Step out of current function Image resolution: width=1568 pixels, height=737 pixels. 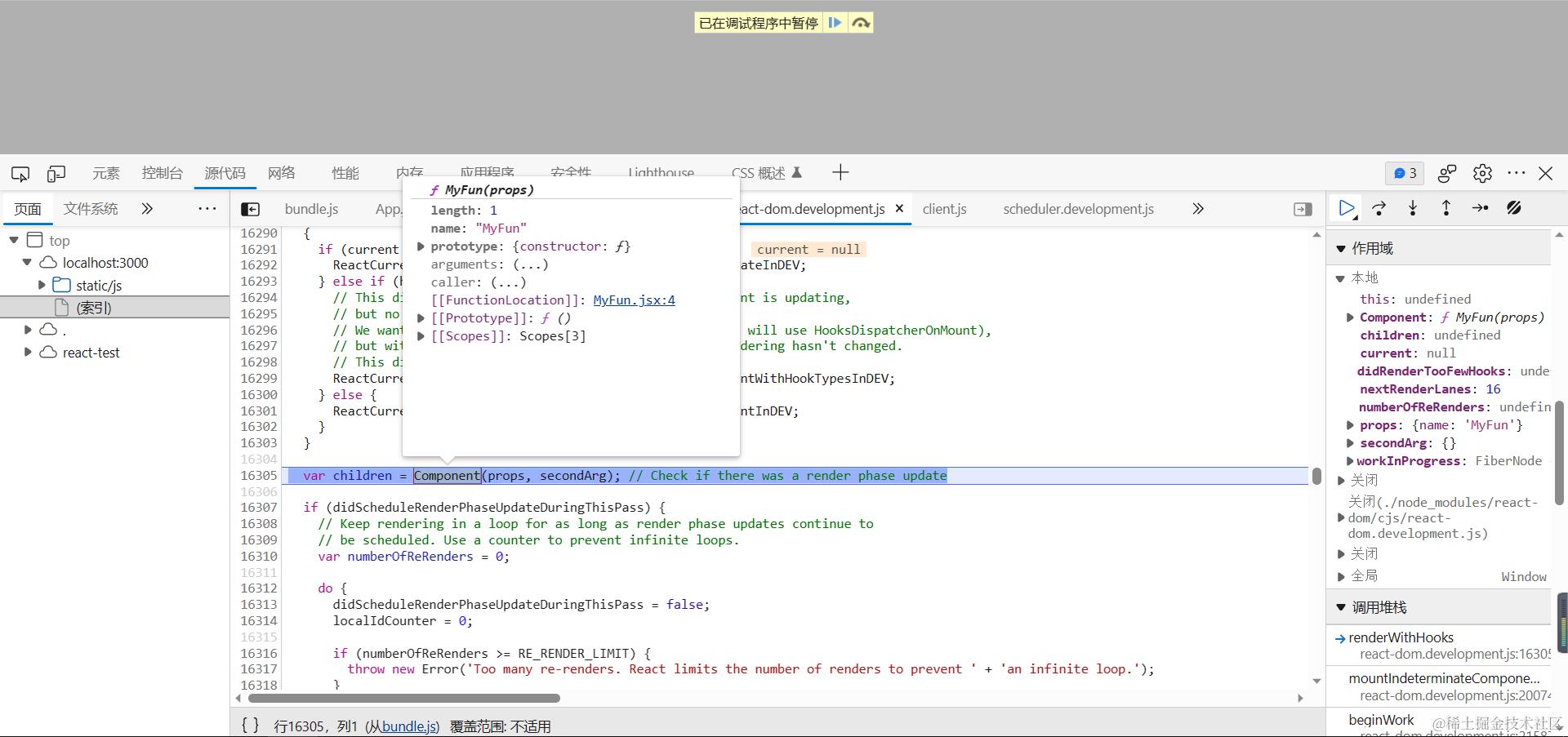[1446, 208]
